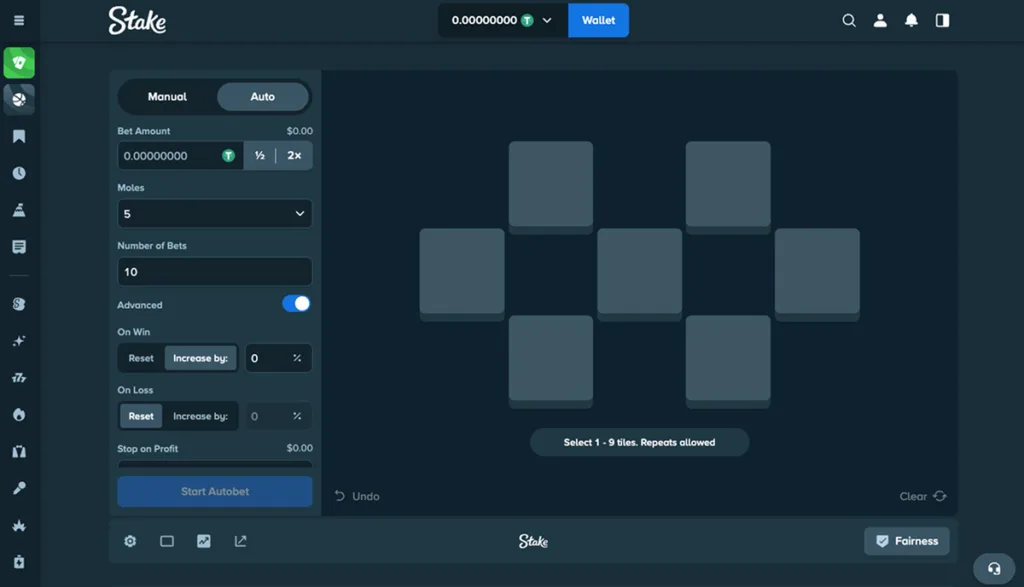Open the hamburger menu in the sidebar

coord(19,20)
